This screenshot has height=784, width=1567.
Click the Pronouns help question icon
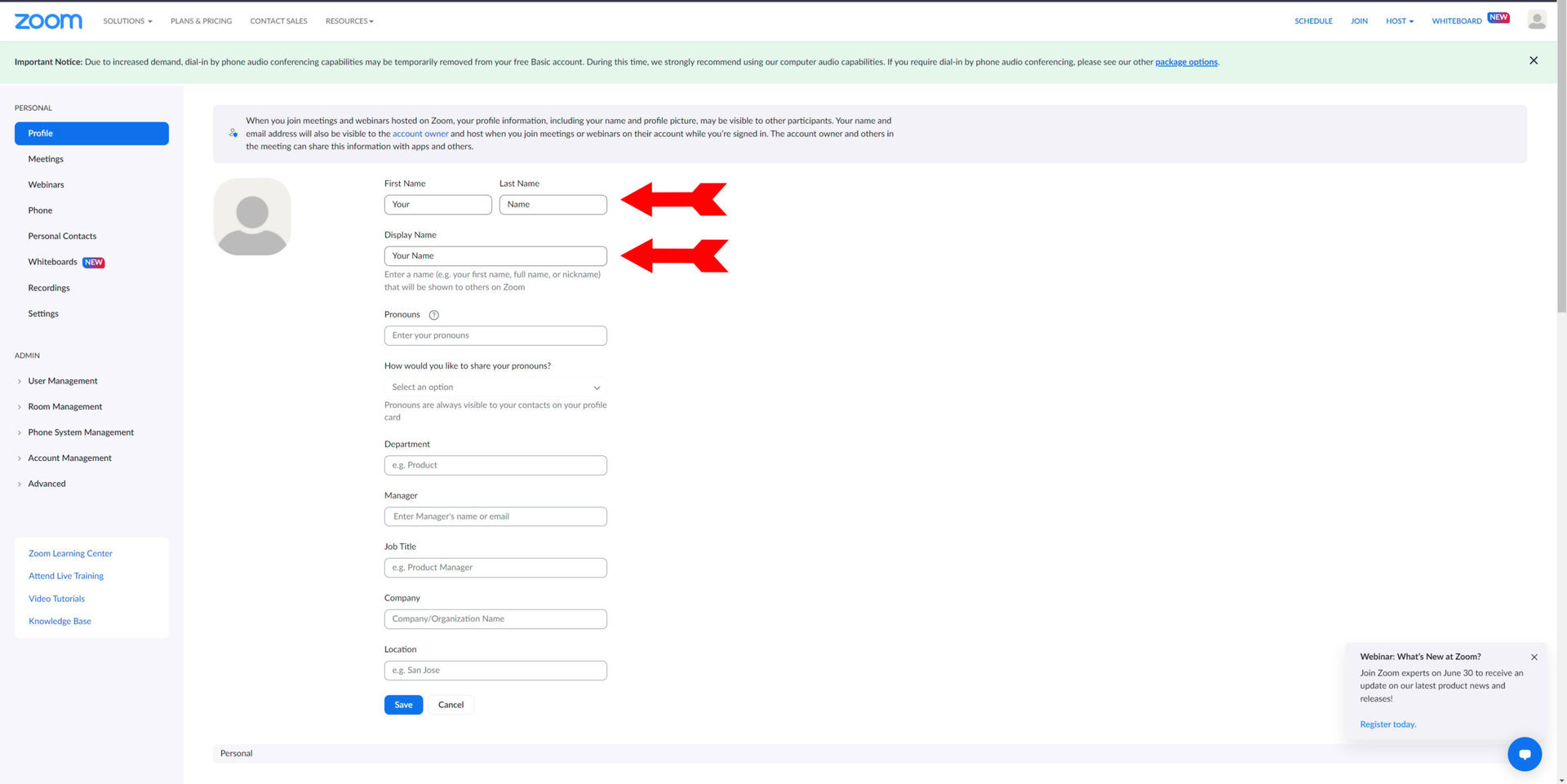pos(434,315)
